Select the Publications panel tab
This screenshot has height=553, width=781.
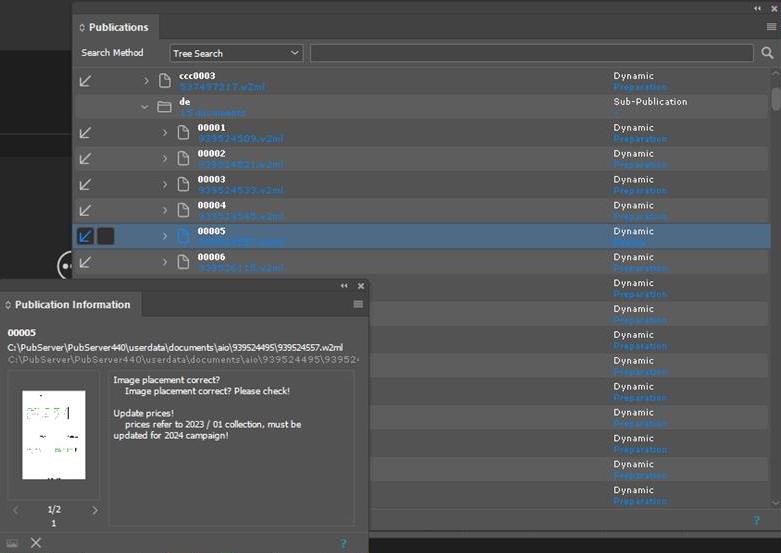[116, 27]
